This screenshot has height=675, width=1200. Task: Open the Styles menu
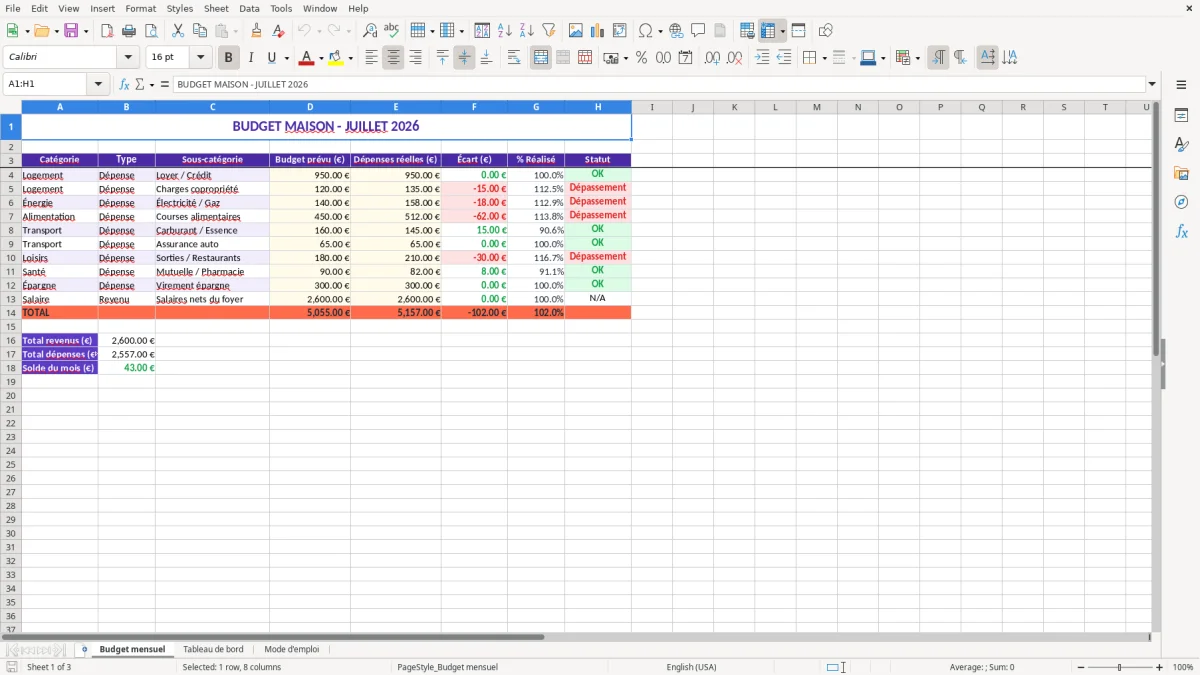pyautogui.click(x=180, y=8)
